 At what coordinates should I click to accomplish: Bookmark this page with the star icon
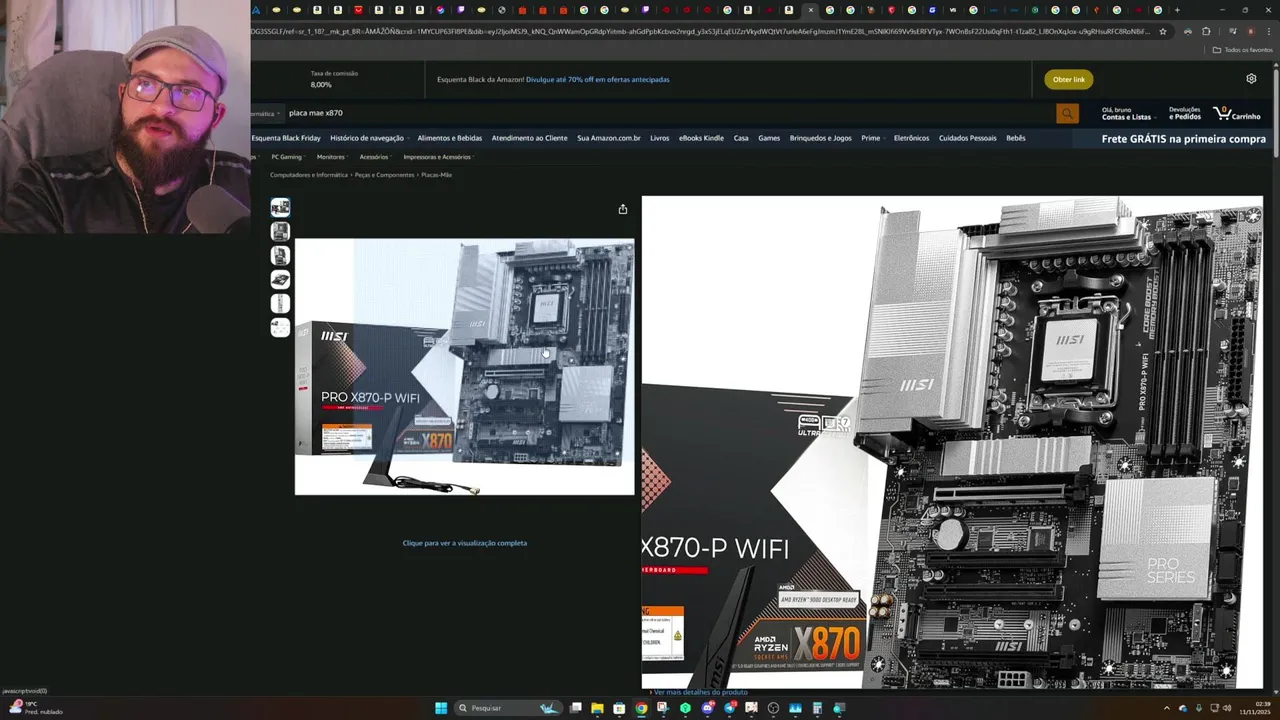click(x=1162, y=31)
